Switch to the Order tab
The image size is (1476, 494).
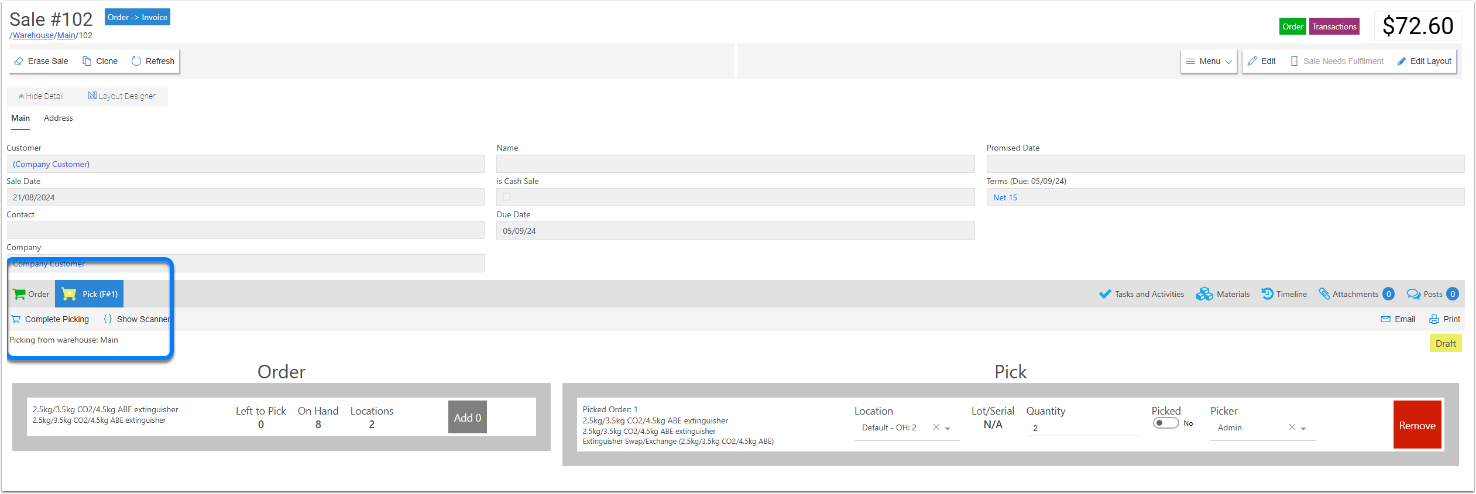tap(31, 294)
